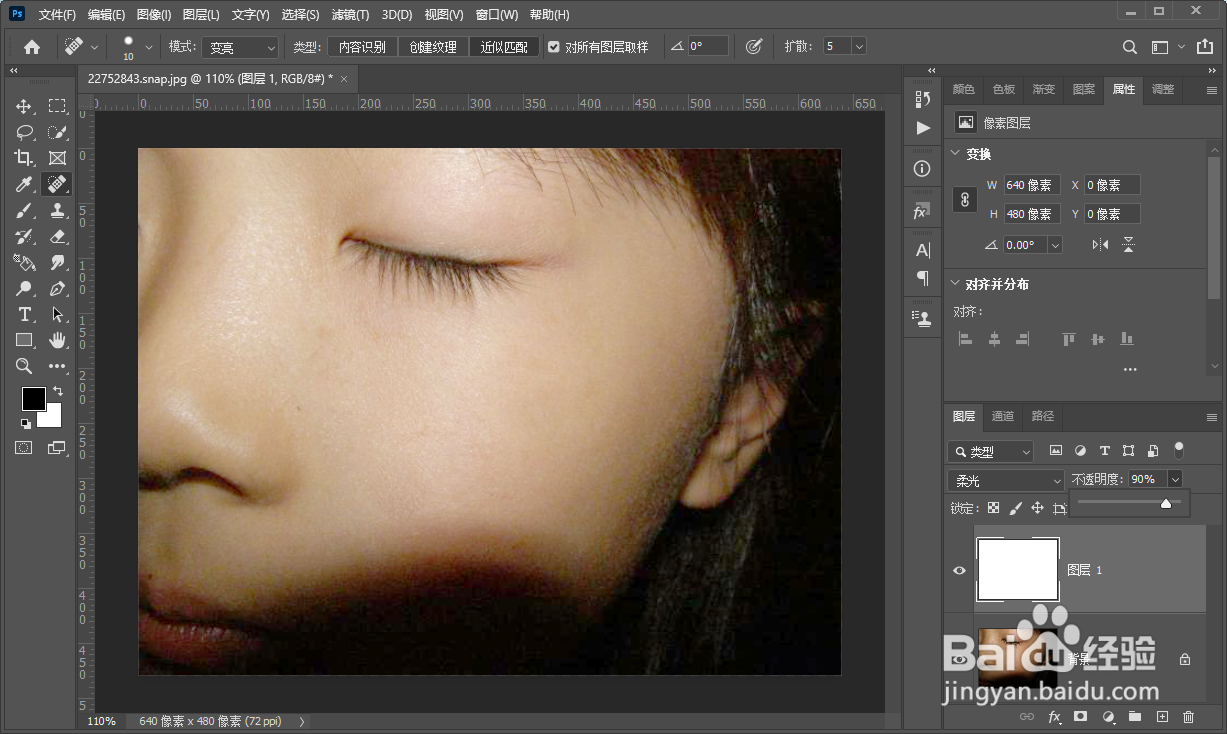Choose the 创建纹理 type button
The width and height of the screenshot is (1227, 734).
(x=433, y=47)
